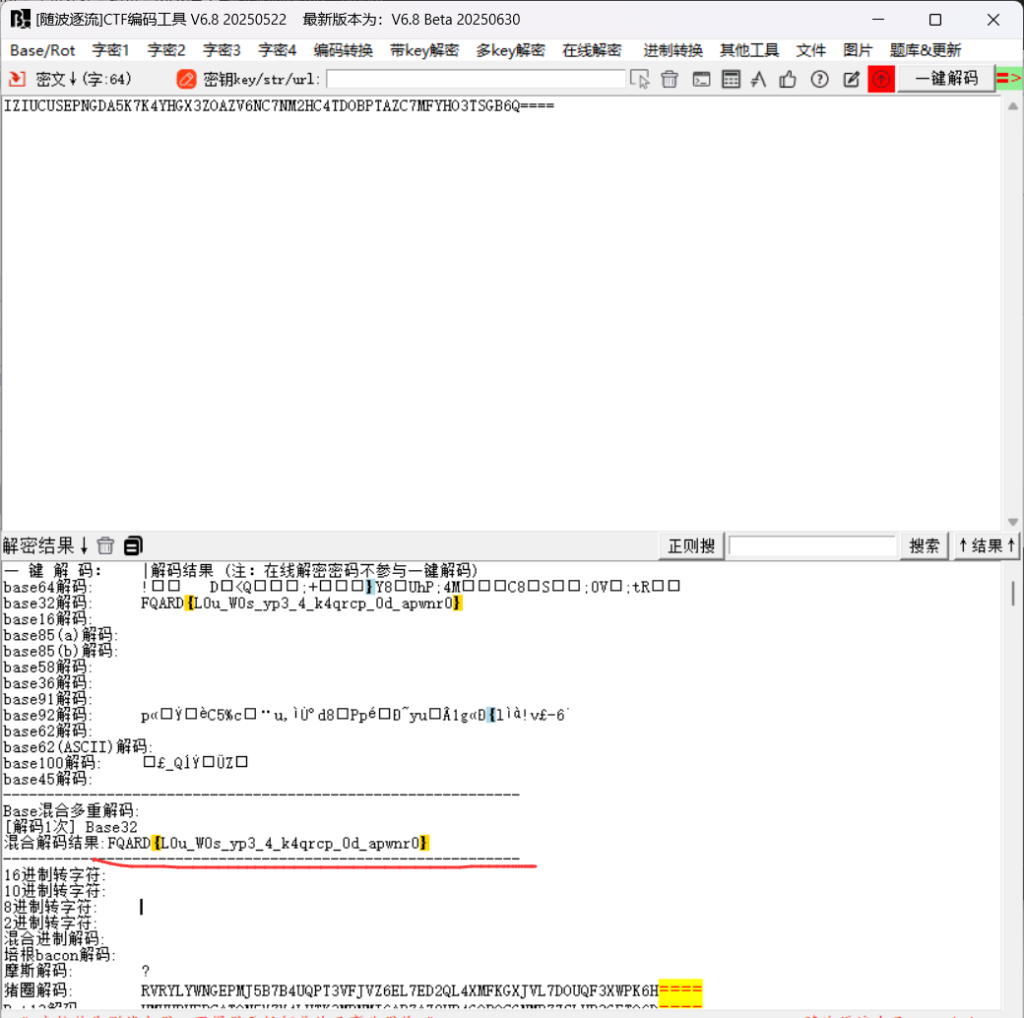Click the red upload arrow icon
The image size is (1024, 1018).
[x=881, y=79]
